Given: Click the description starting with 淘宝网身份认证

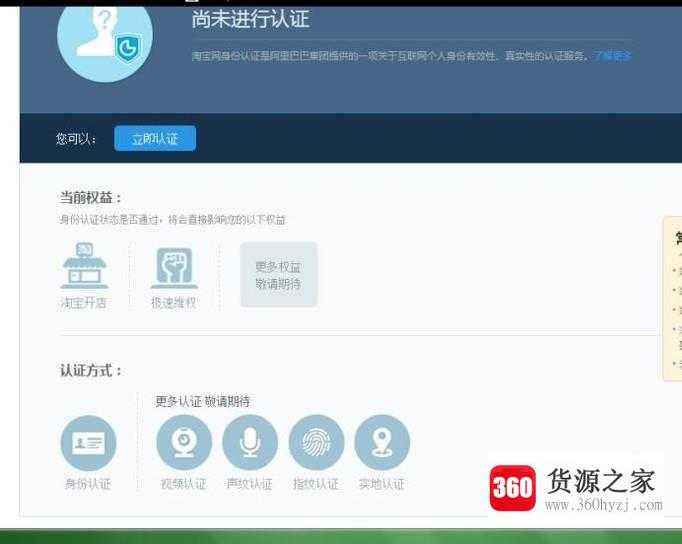Looking at the screenshot, I should (x=391, y=56).
